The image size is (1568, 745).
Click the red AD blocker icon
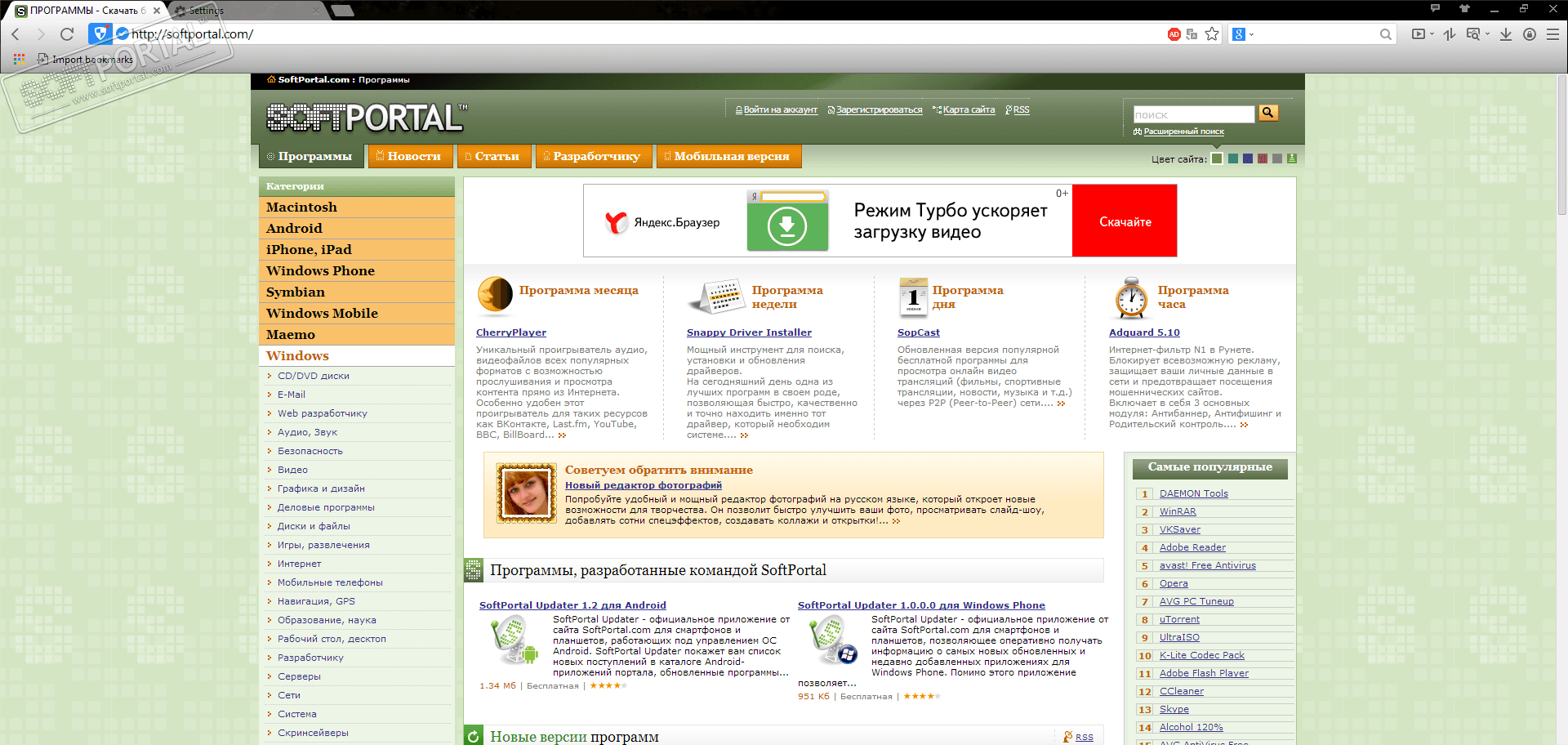[x=1174, y=34]
